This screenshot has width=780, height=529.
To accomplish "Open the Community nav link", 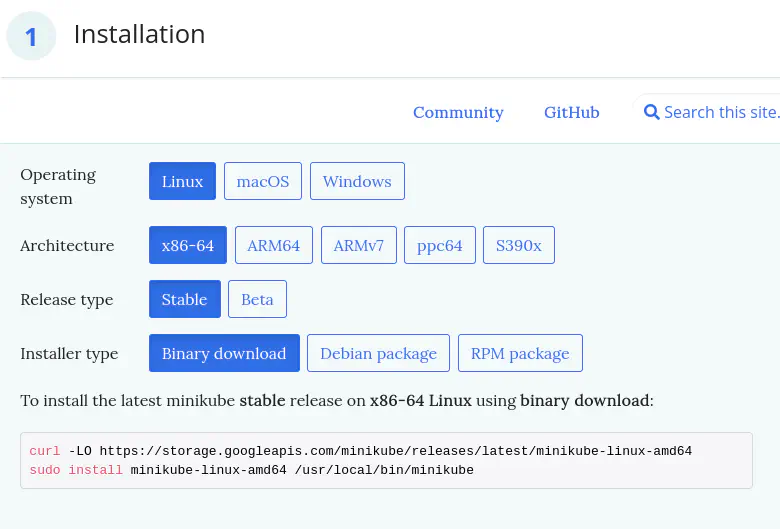I will pyautogui.click(x=458, y=112).
